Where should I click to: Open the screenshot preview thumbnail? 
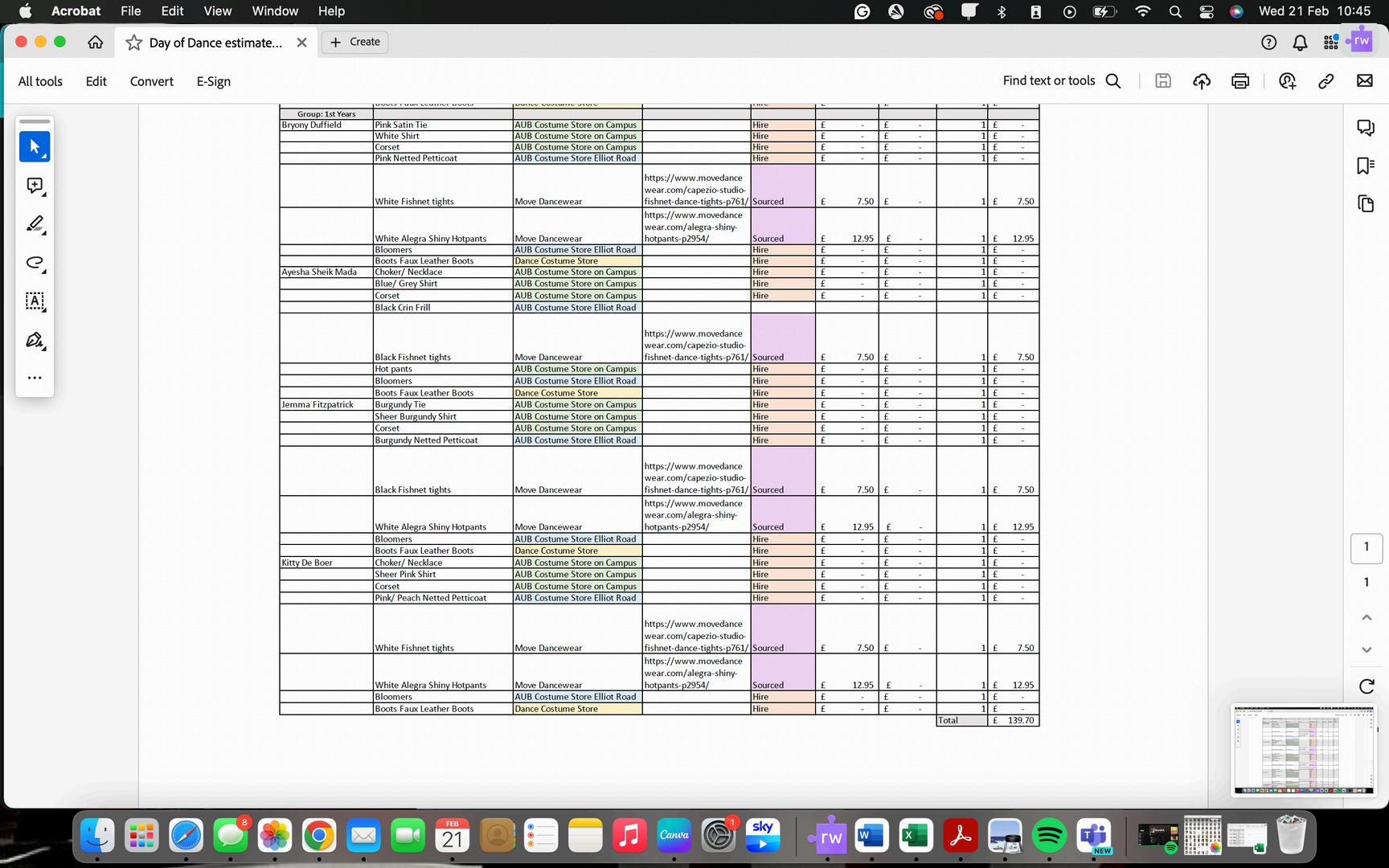[1304, 751]
